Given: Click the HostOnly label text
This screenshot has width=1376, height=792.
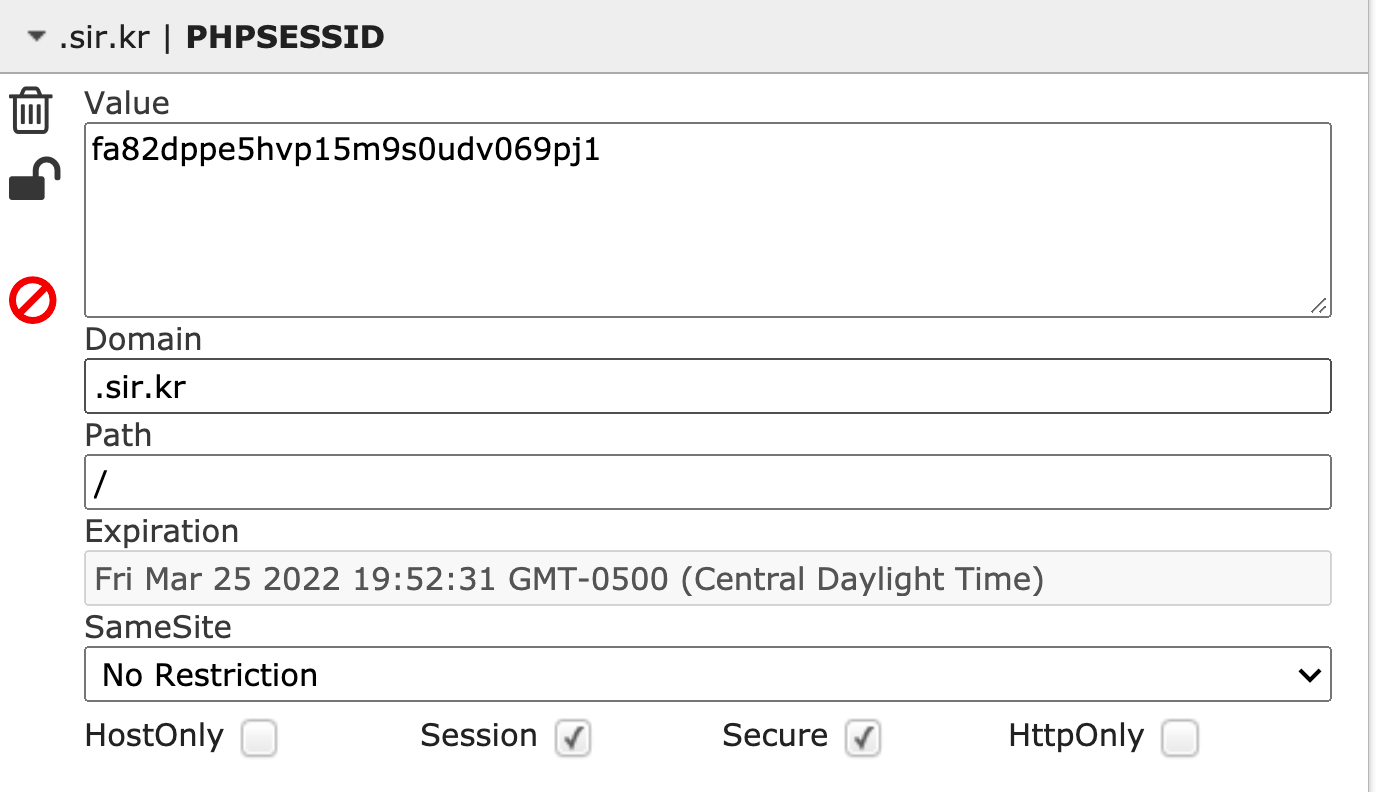Looking at the screenshot, I should (154, 736).
